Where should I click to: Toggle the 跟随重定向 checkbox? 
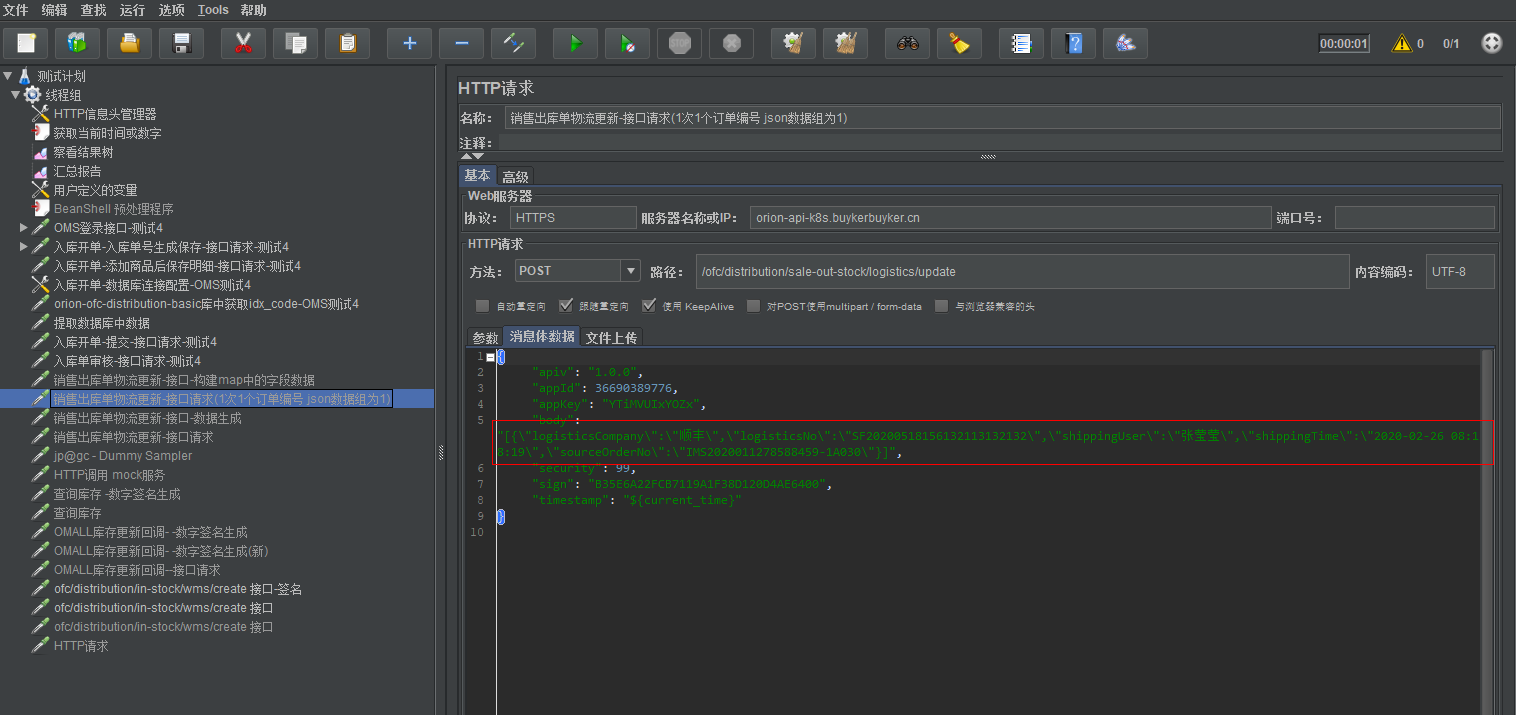(566, 306)
